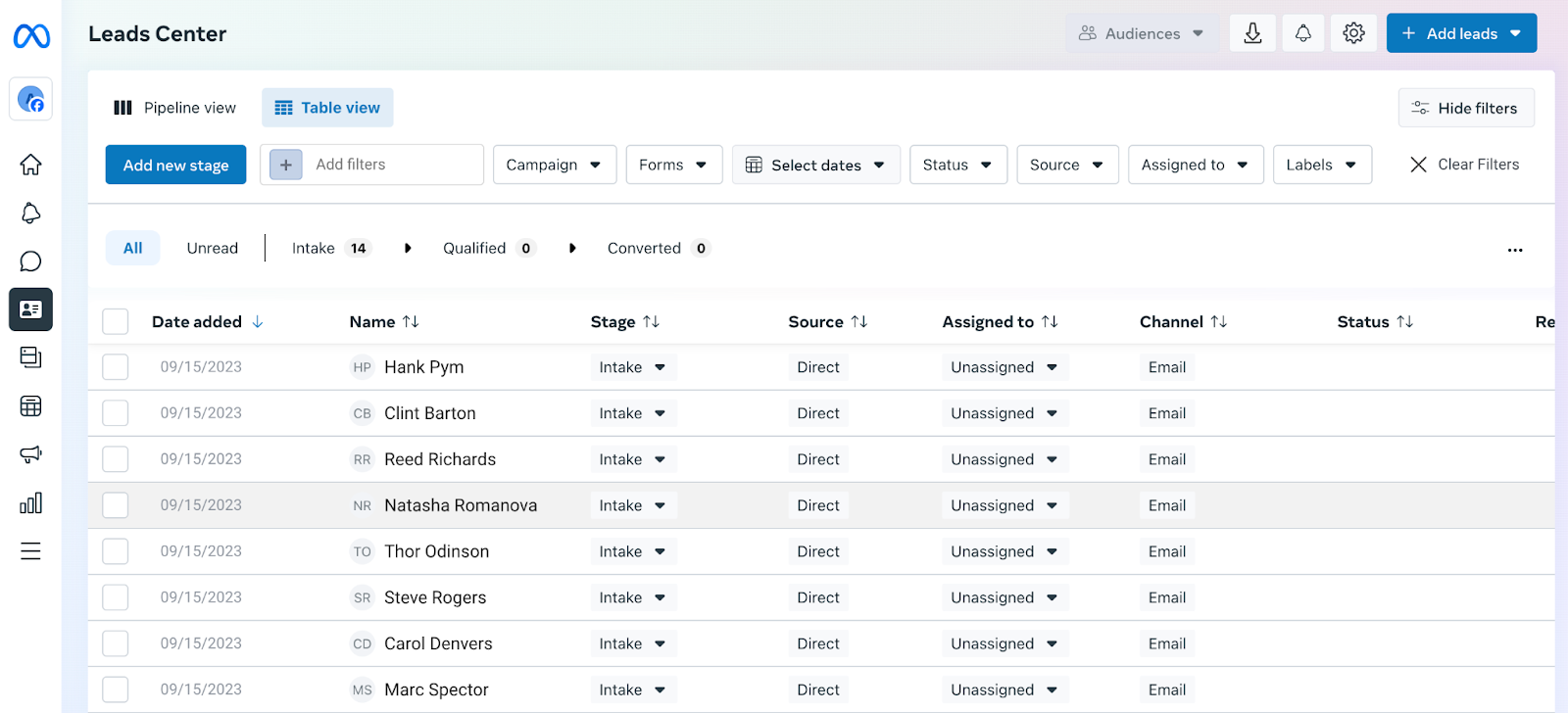Check the Marc Spector row checkbox
1568x713 pixels.
(x=116, y=689)
